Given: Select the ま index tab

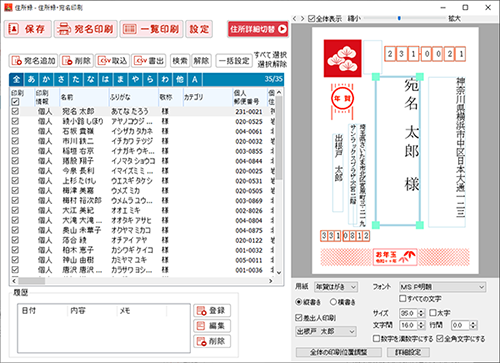Looking at the screenshot, I should click(120, 79).
